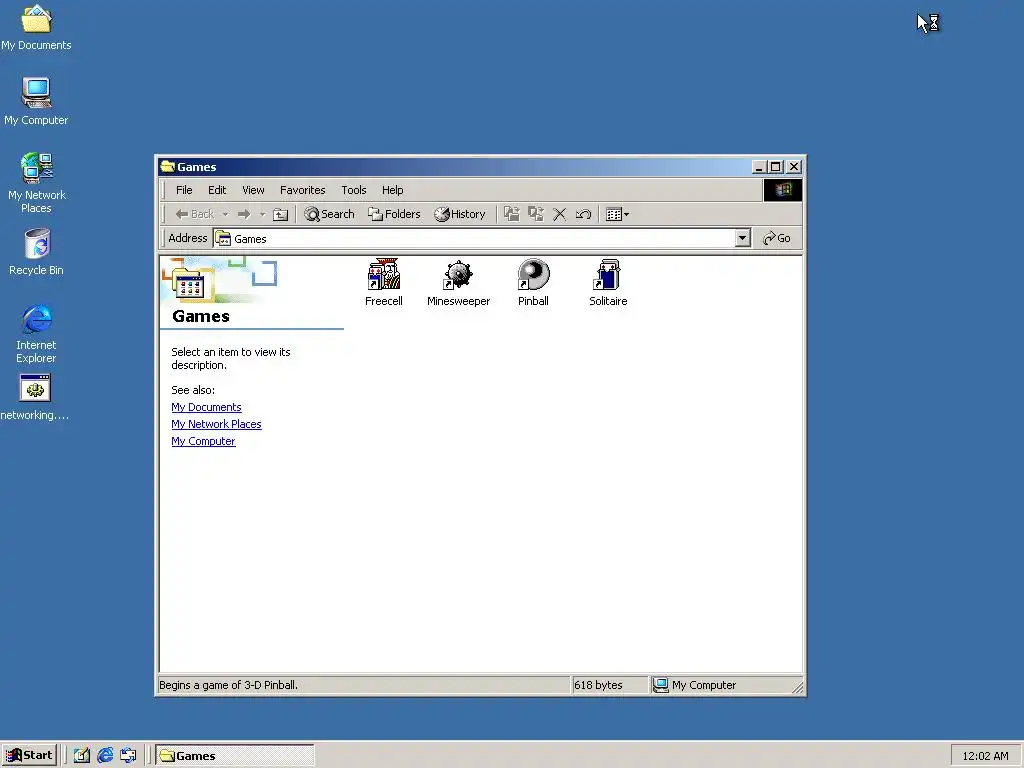Close the Games window

coord(793,167)
